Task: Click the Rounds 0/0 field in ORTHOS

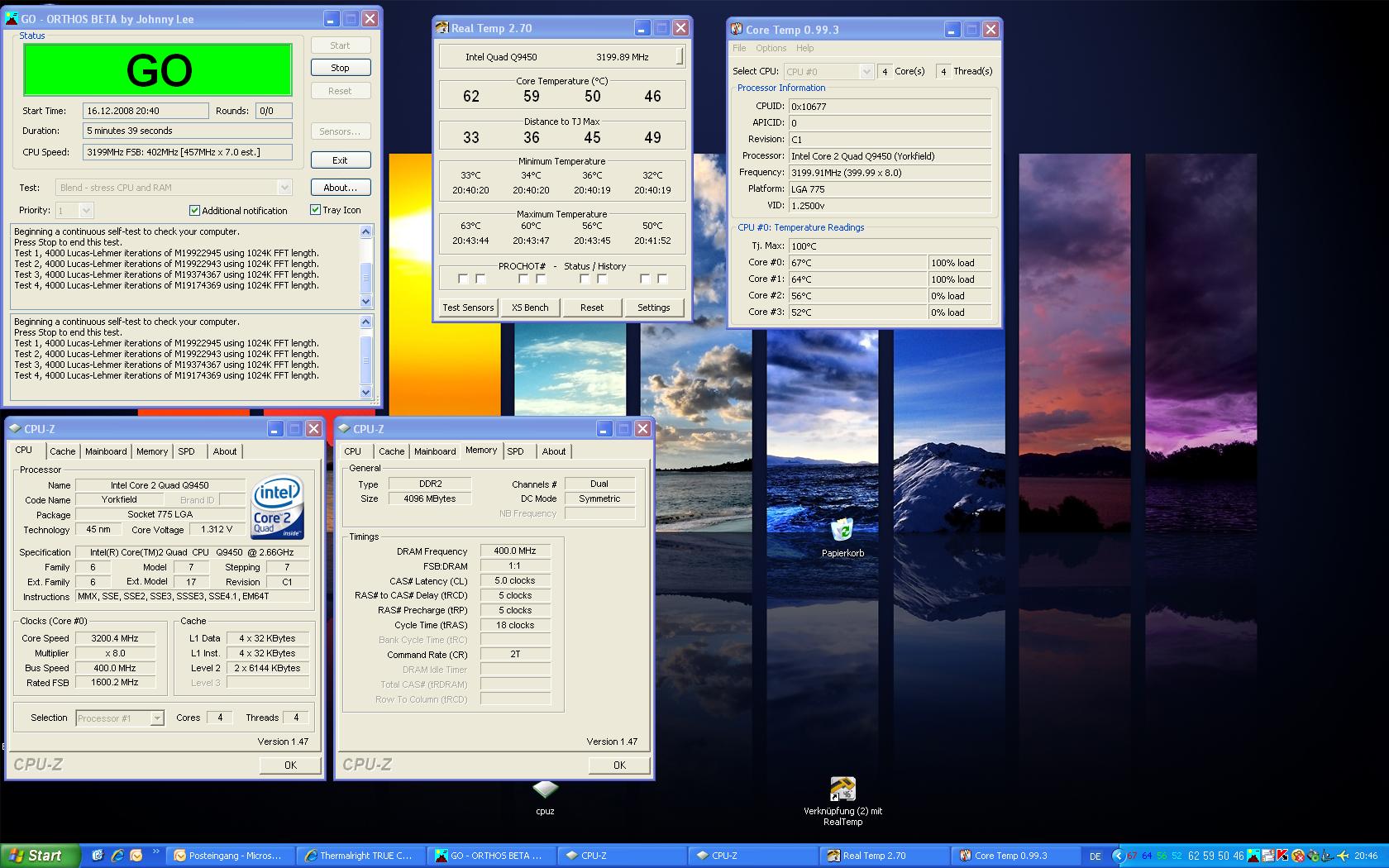Action: click(273, 111)
